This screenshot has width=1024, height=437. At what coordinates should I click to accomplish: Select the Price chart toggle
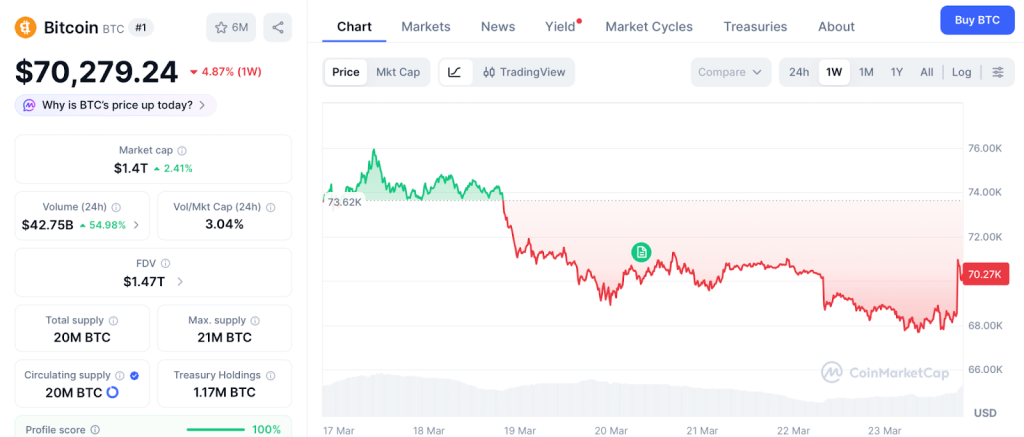pyautogui.click(x=346, y=72)
